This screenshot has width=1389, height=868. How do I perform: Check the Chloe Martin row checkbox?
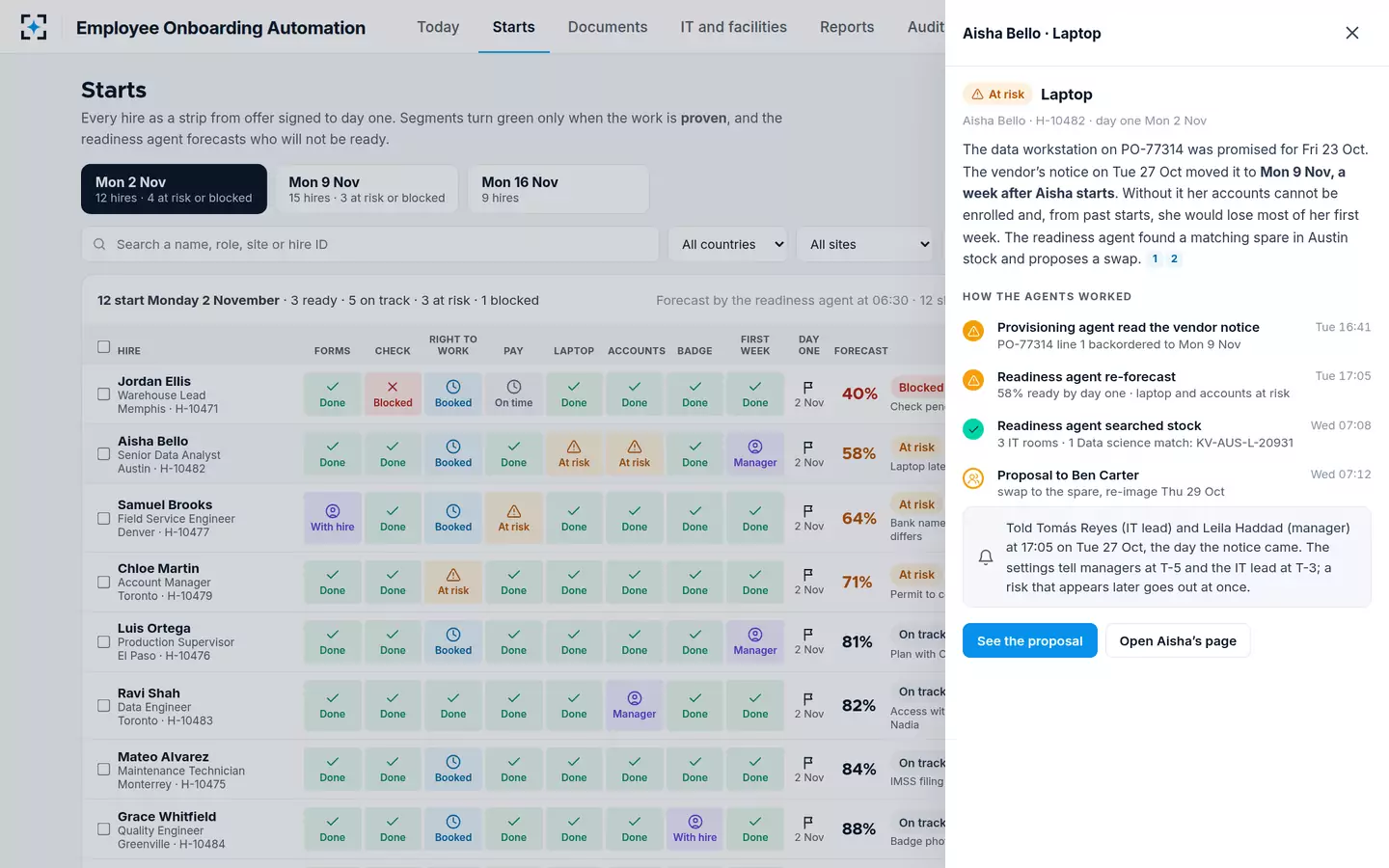click(104, 582)
